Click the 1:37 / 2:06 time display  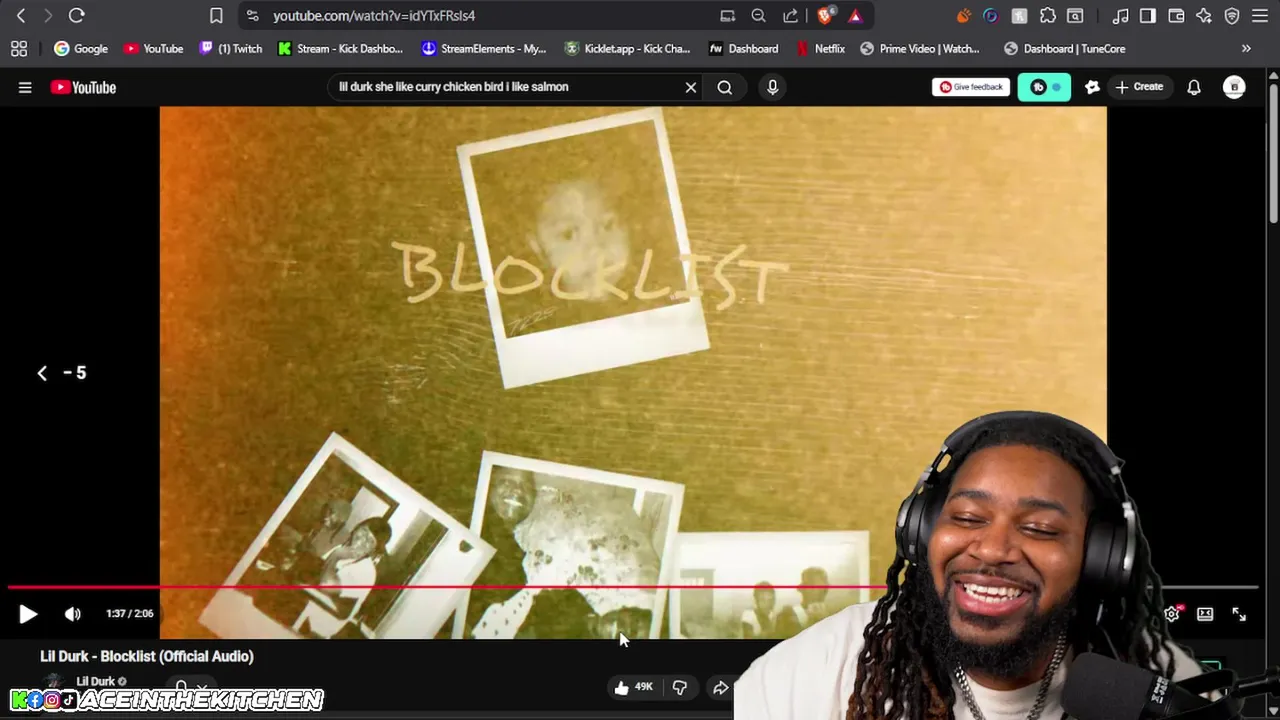pos(130,614)
